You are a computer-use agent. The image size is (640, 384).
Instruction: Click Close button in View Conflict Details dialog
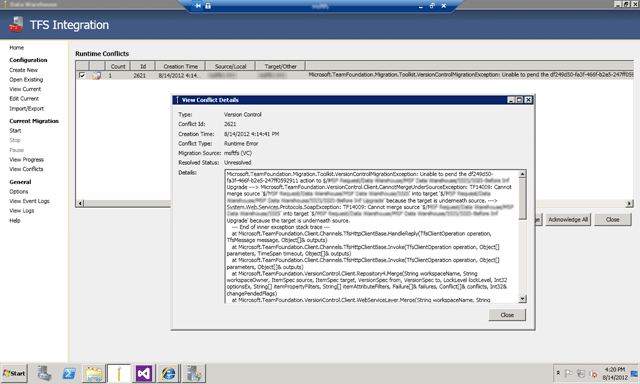[x=507, y=315]
